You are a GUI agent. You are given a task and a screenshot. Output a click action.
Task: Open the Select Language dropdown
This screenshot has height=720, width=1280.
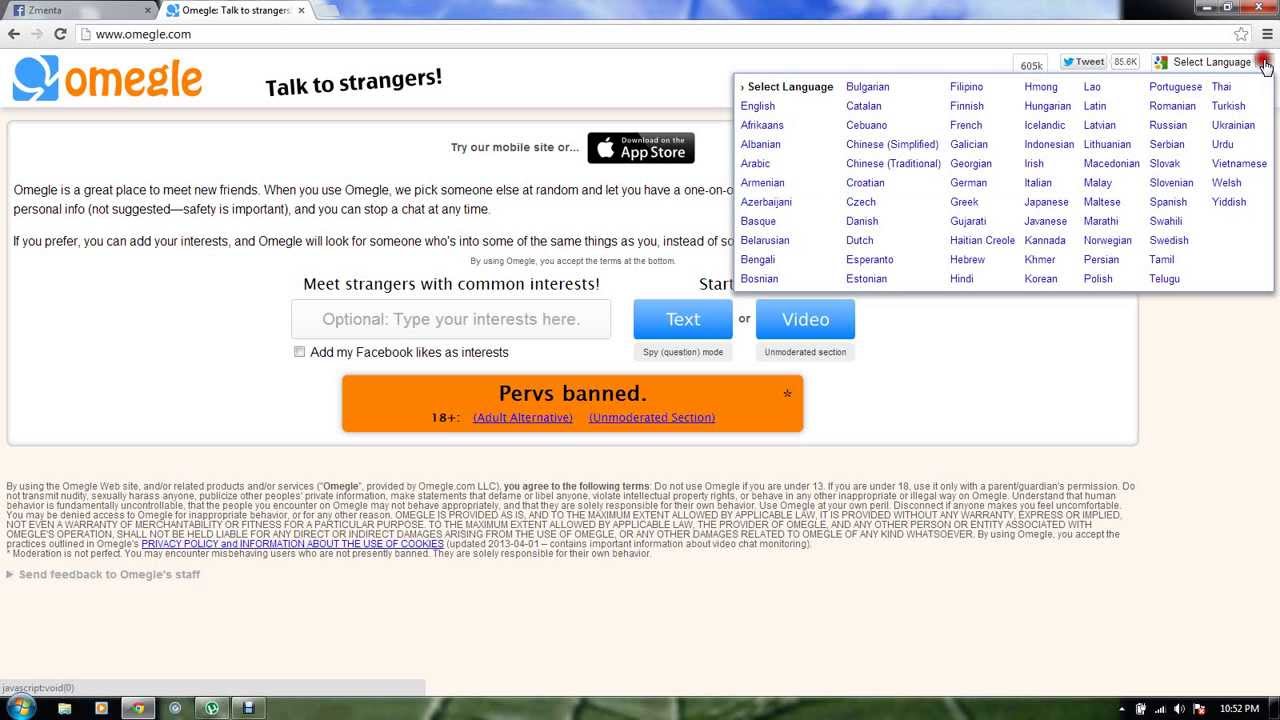(x=1212, y=62)
